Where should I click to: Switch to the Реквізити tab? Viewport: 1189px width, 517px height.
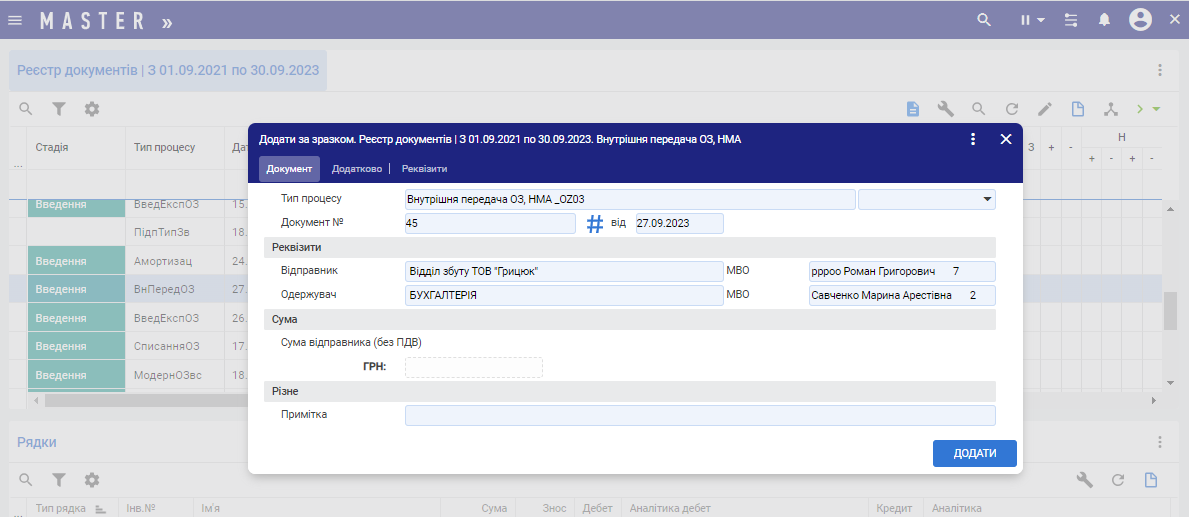(424, 169)
